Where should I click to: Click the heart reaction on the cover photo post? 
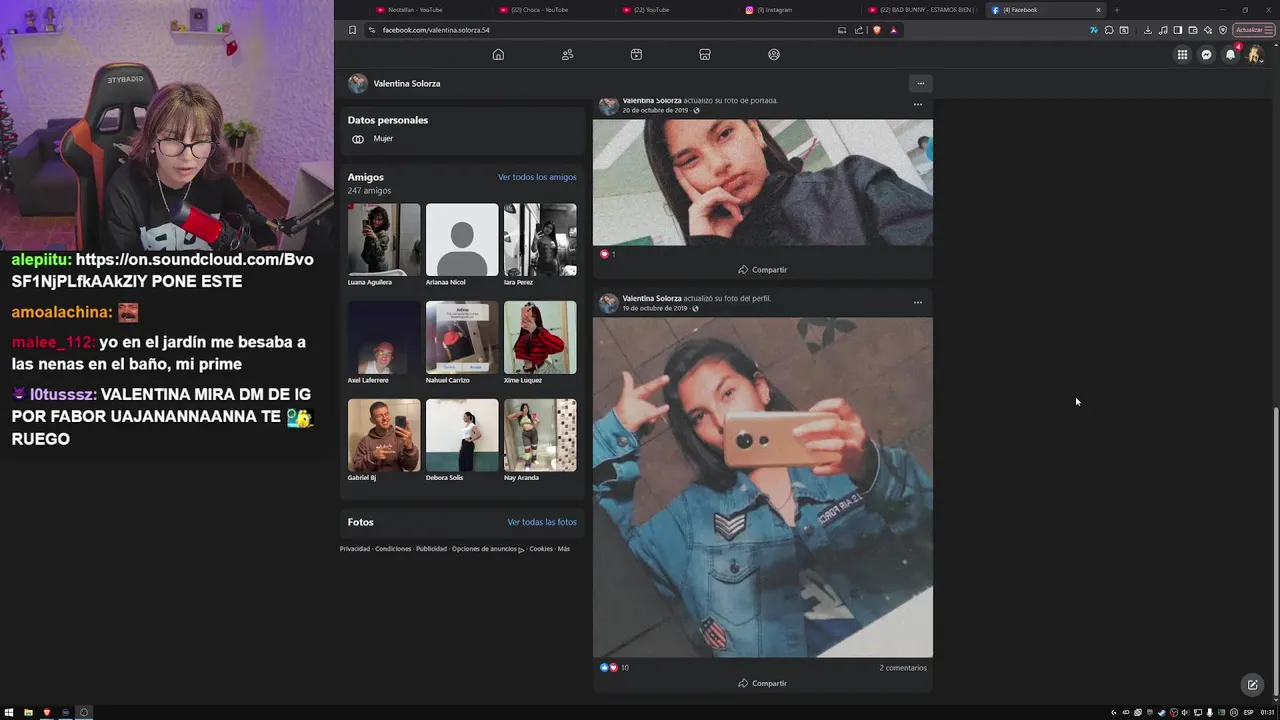pos(603,254)
